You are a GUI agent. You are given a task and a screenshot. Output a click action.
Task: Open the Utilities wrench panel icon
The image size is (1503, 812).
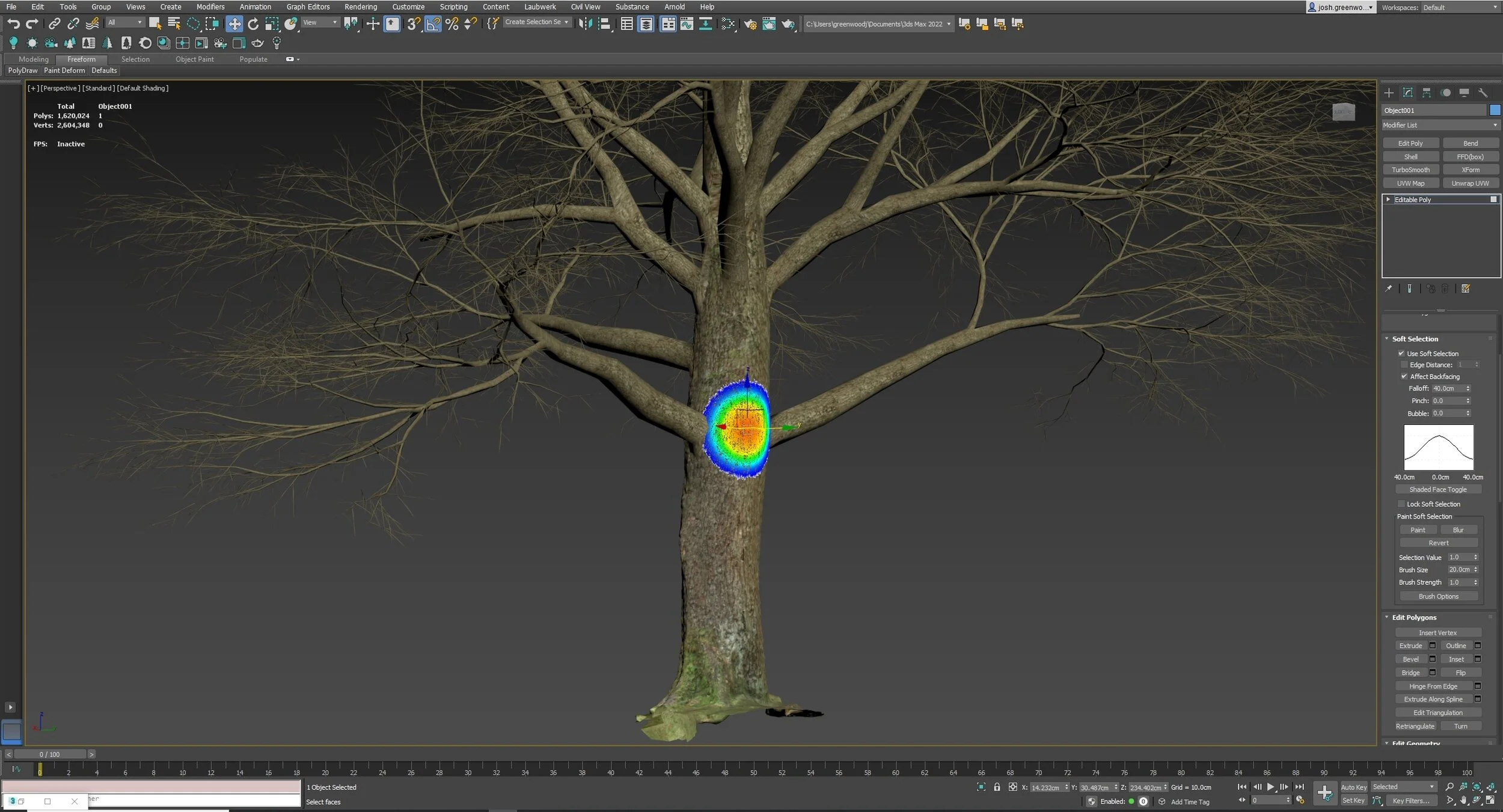tap(1483, 93)
